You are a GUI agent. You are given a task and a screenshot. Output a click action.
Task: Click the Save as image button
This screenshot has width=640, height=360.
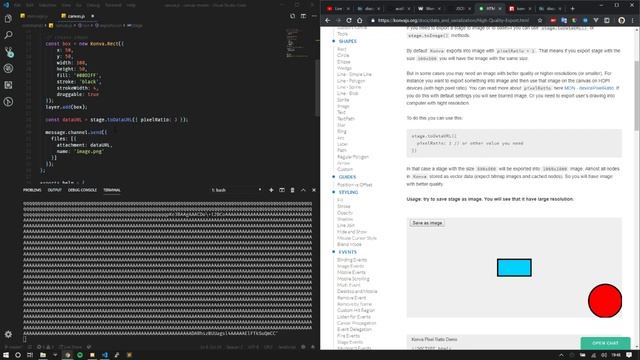pyautogui.click(x=427, y=223)
